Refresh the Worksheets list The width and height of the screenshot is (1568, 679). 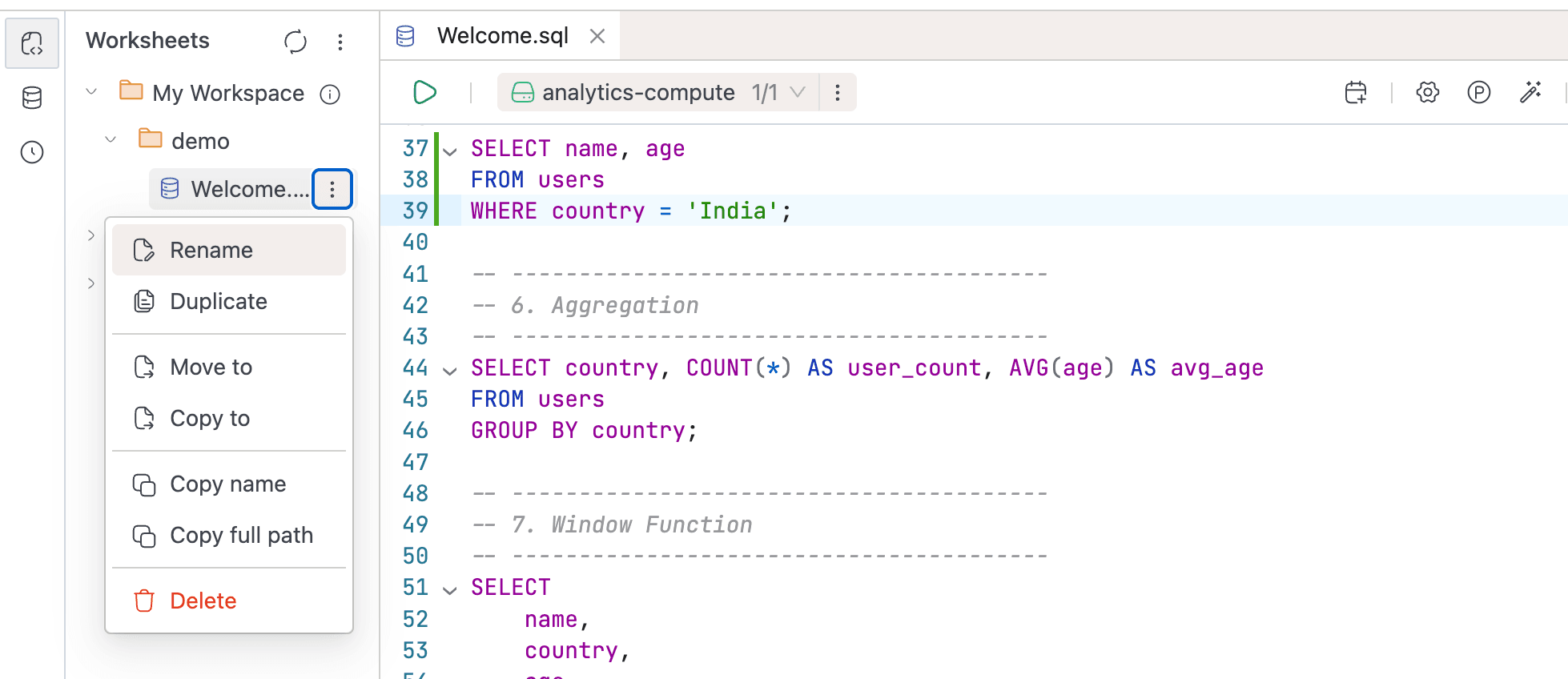pos(296,42)
